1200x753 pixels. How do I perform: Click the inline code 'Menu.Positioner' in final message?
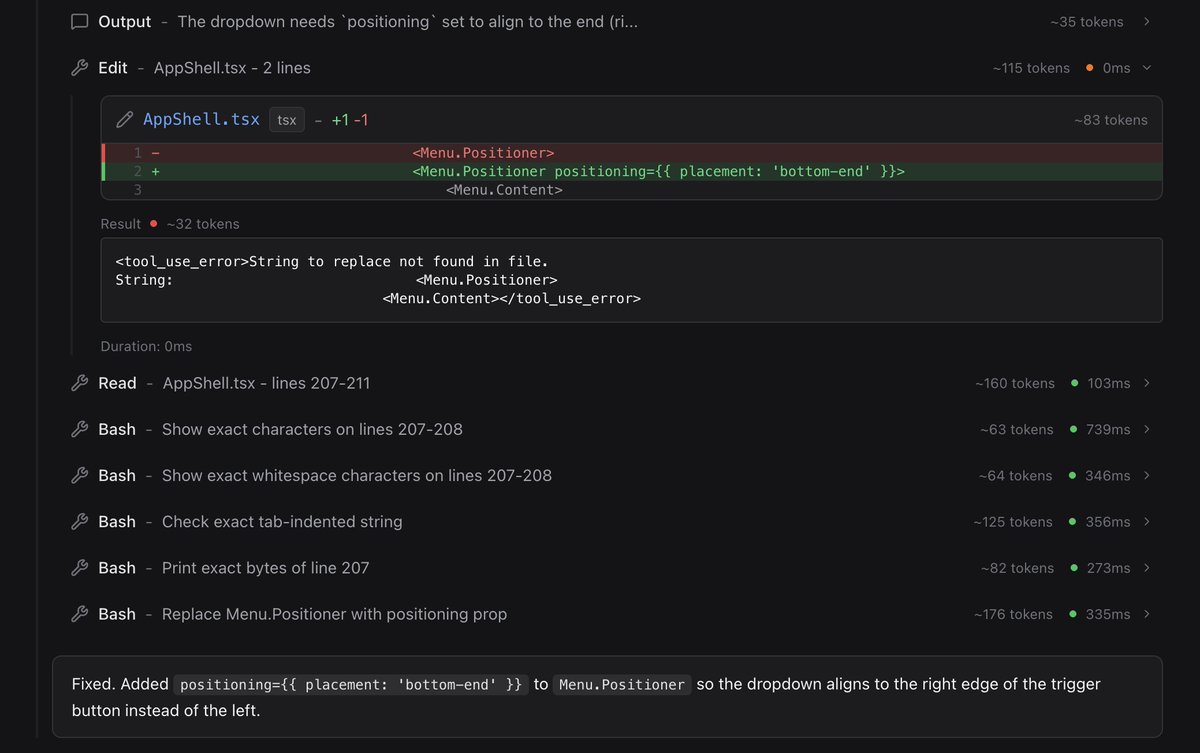[621, 684]
